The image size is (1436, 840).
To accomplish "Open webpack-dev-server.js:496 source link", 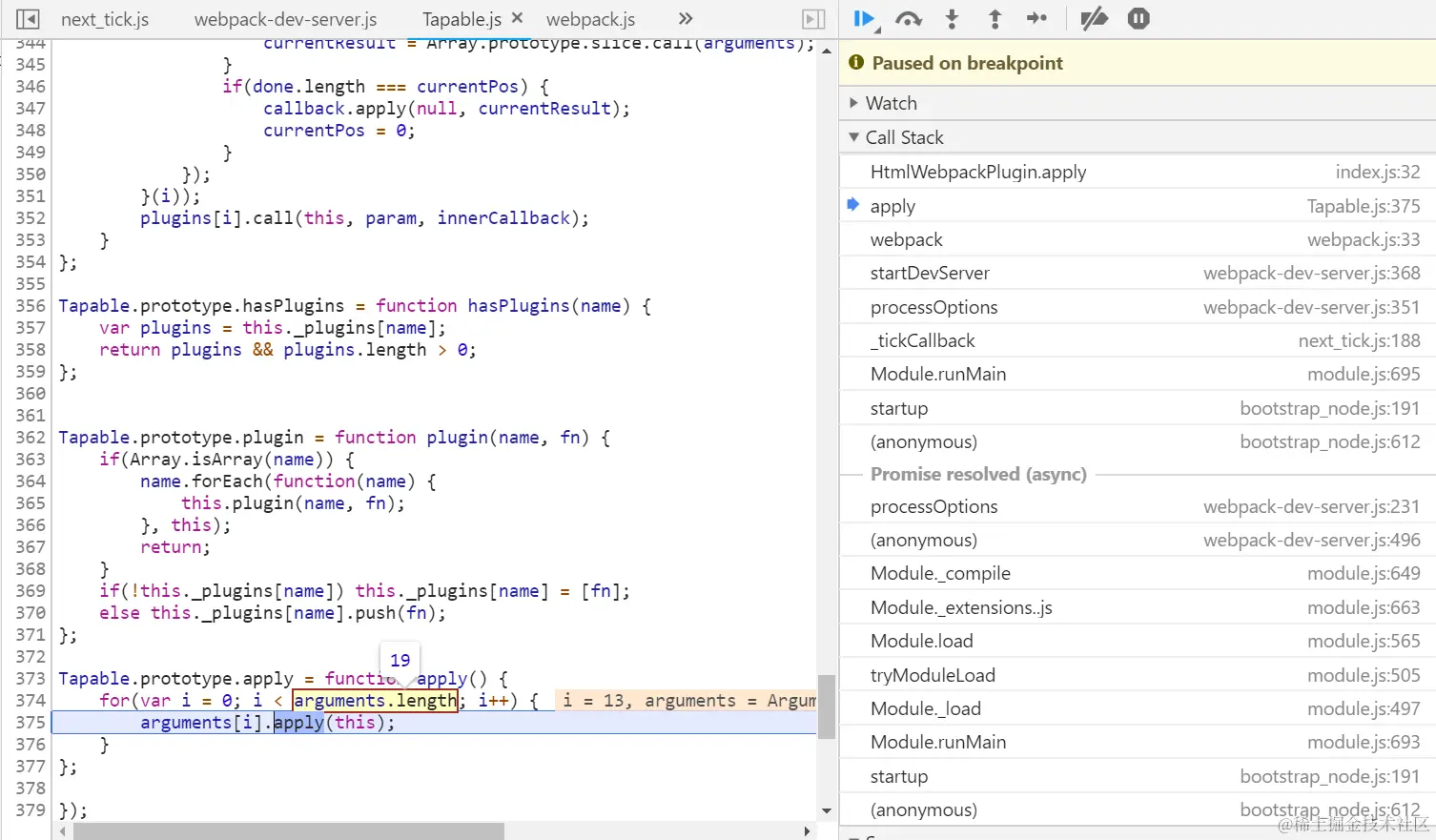I will pyautogui.click(x=1312, y=540).
